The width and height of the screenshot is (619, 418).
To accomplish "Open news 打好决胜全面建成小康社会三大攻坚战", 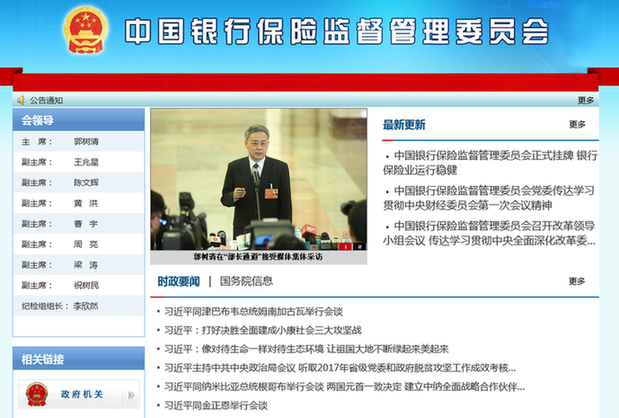I will (263, 330).
